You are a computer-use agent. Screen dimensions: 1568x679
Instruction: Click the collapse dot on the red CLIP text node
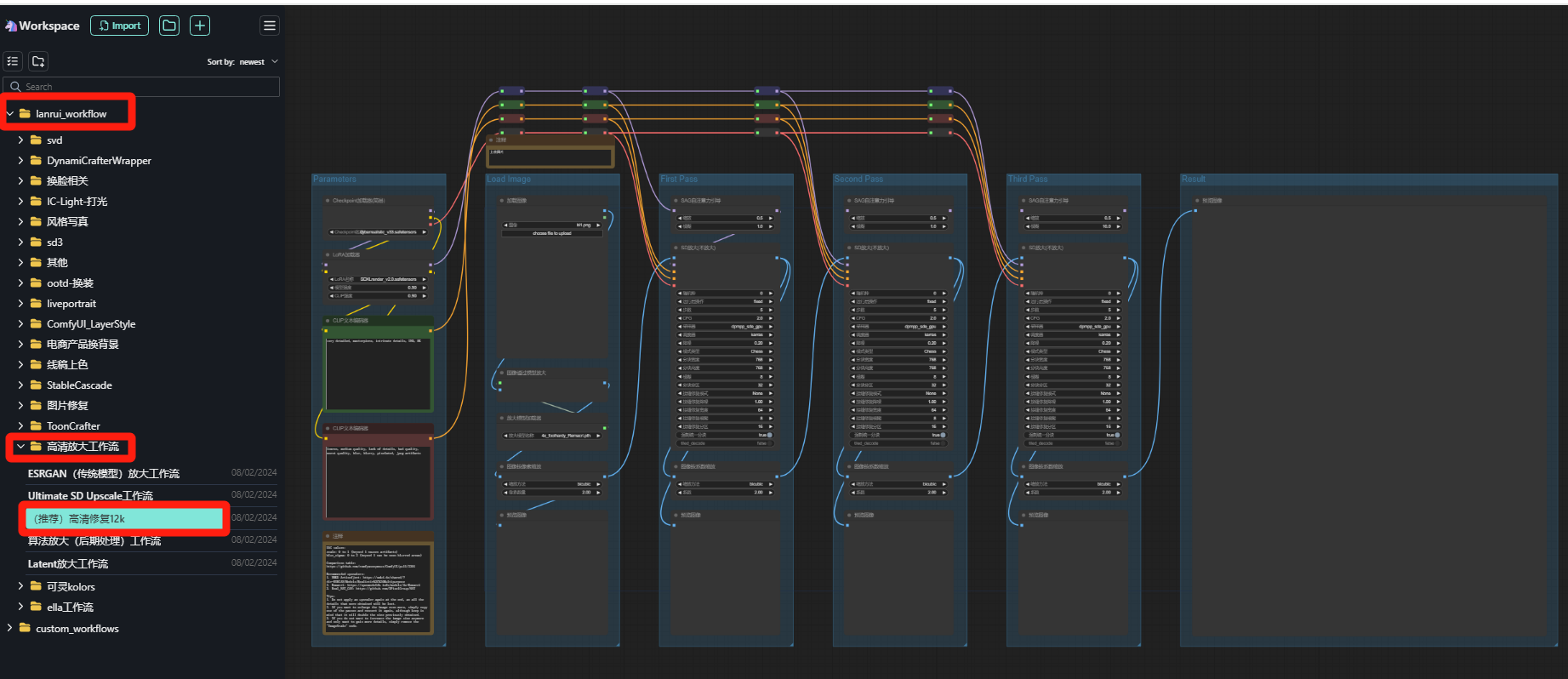[328, 429]
